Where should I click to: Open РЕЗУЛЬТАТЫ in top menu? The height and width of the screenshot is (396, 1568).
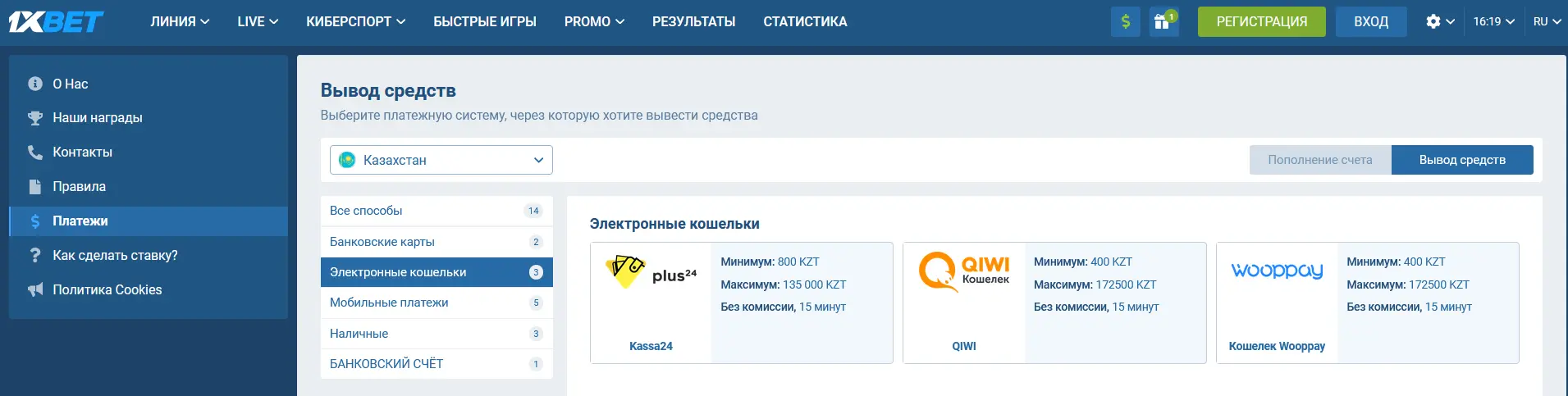693,21
